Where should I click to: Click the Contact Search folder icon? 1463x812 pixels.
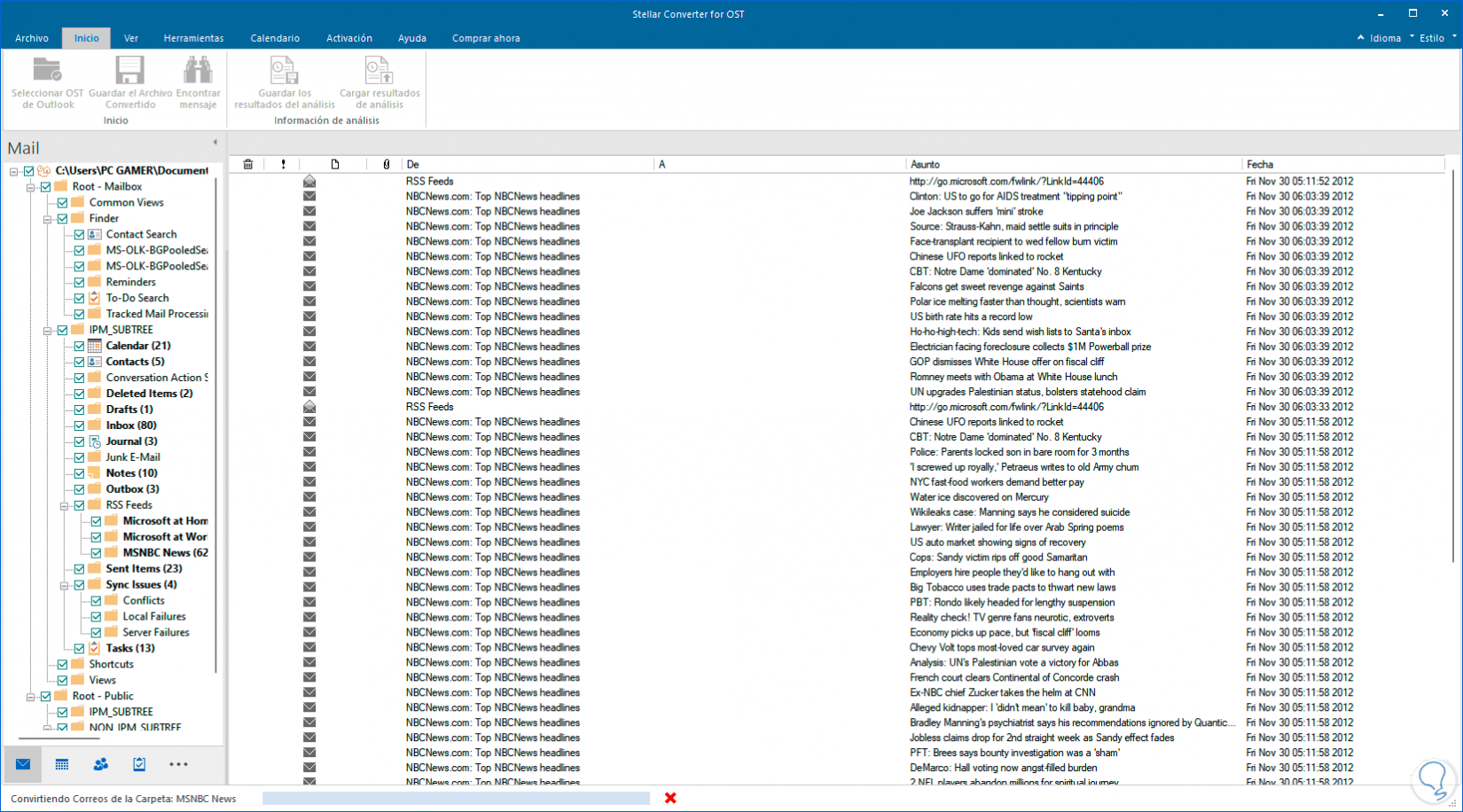[95, 234]
